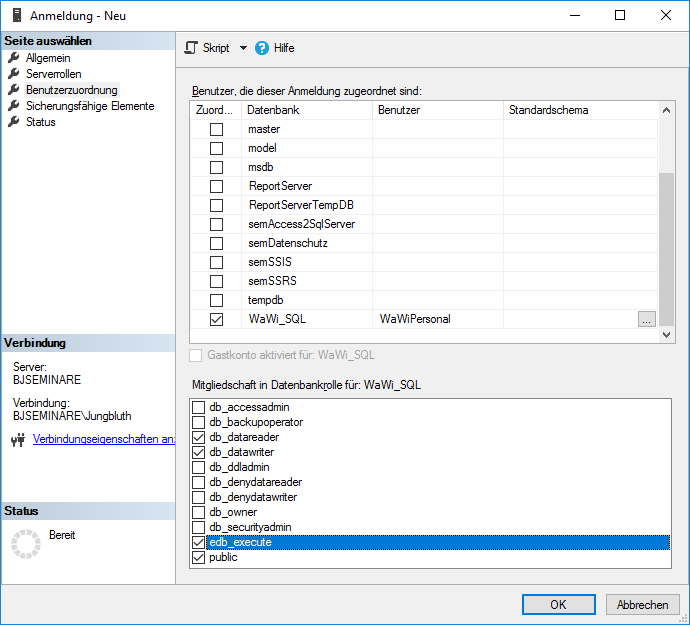The width and height of the screenshot is (690, 625).
Task: Open the Skript dropdown arrow
Action: (x=243, y=48)
